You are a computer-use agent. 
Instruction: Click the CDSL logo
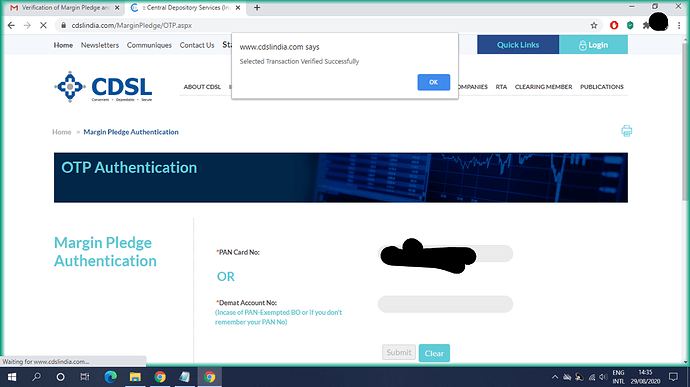103,87
